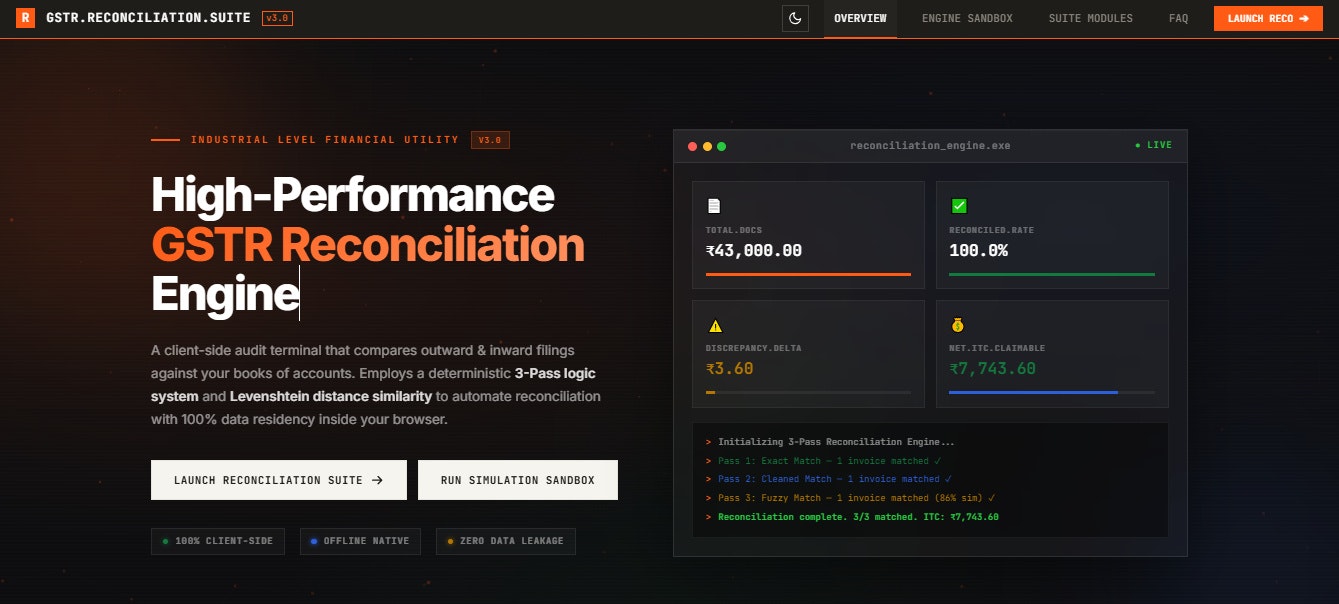Click the NET.ITC.CLAIMABLE label
The height and width of the screenshot is (604, 1339).
[x=997, y=348]
